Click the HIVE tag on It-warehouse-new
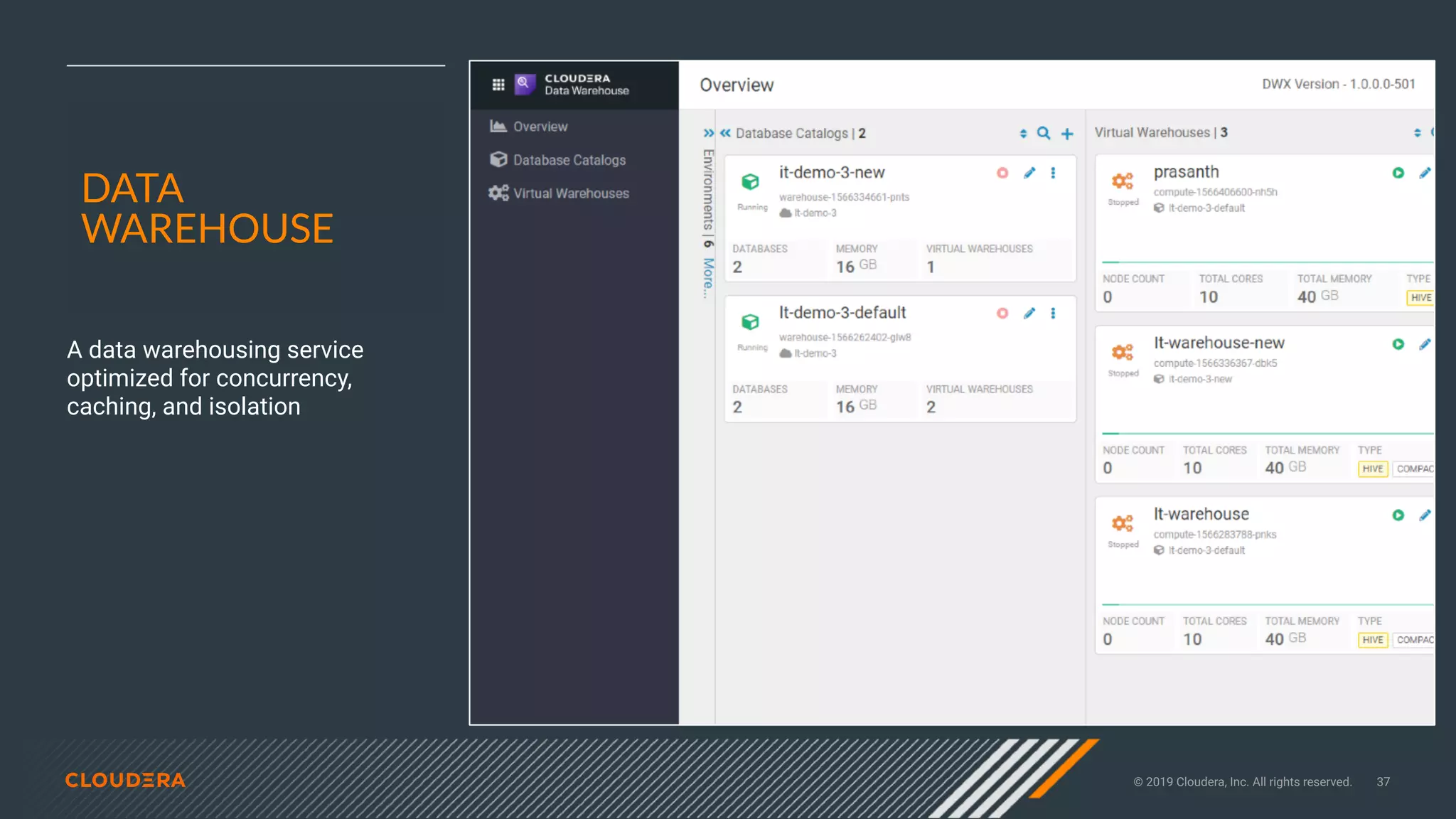This screenshot has height=819, width=1456. tap(1373, 469)
